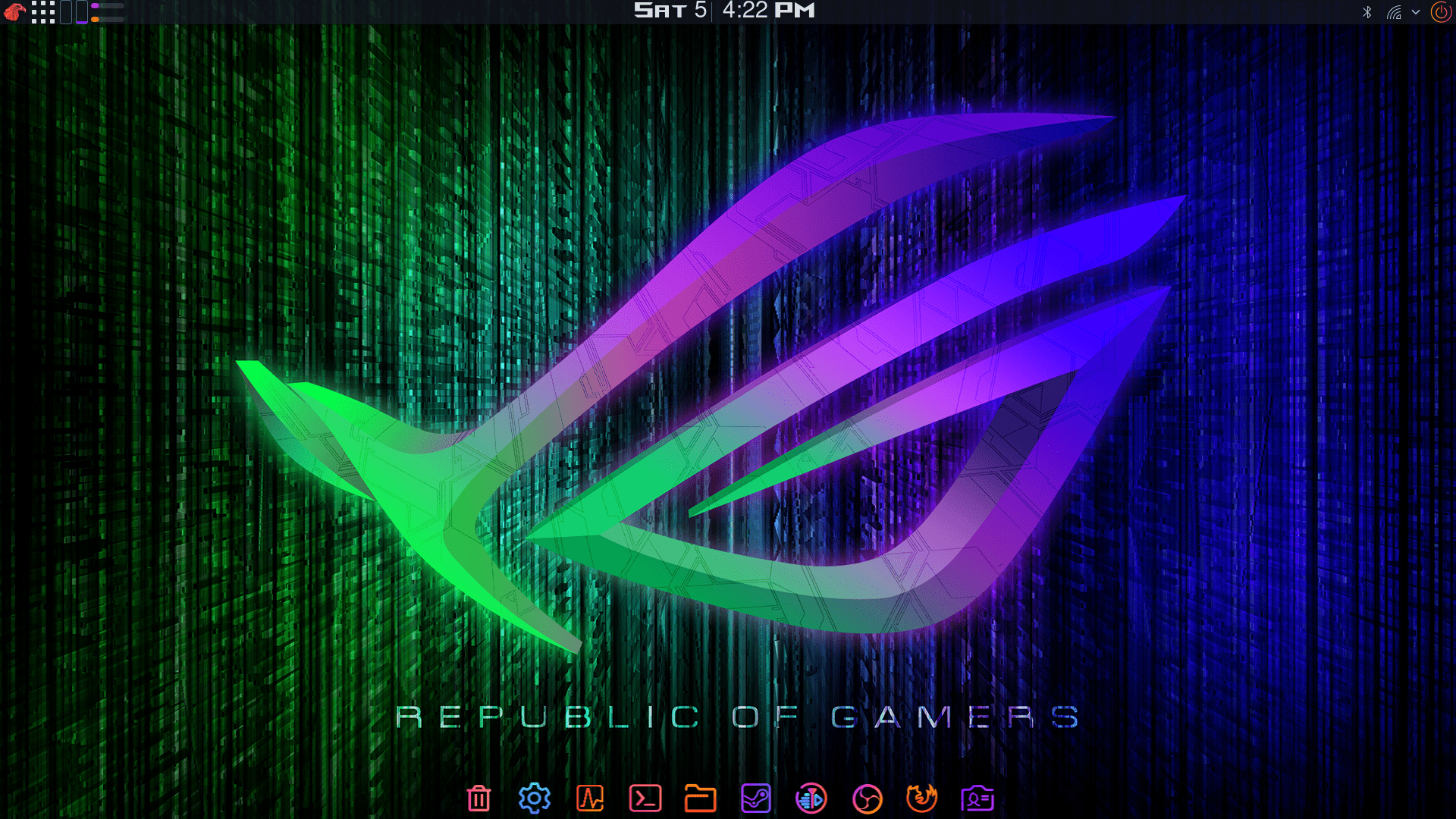Open the file manager folder icon
Image resolution: width=1456 pixels, height=819 pixels.
[x=700, y=799]
